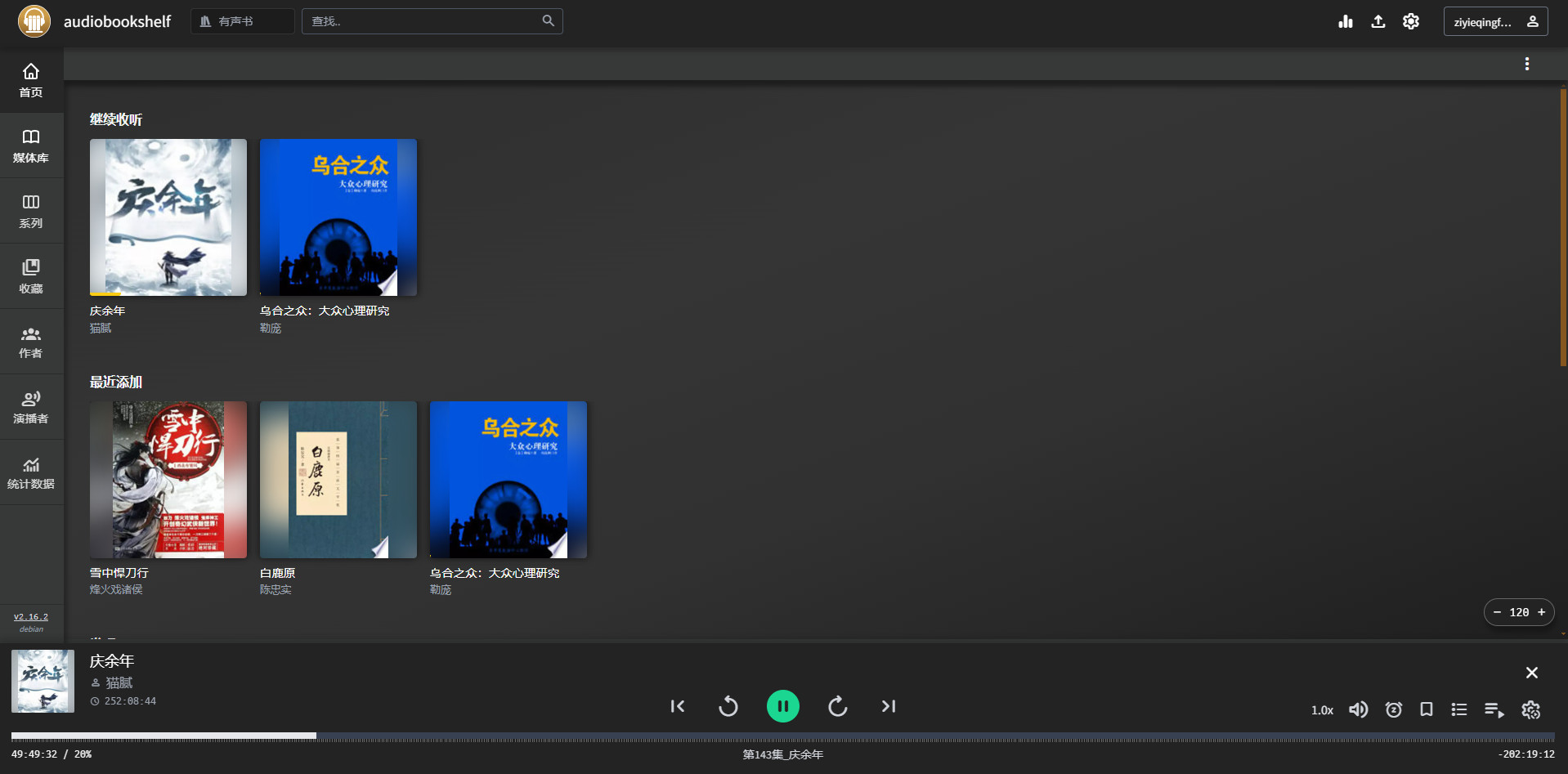The height and width of the screenshot is (774, 1568).
Task: Open the chapters list icon
Action: [1459, 709]
